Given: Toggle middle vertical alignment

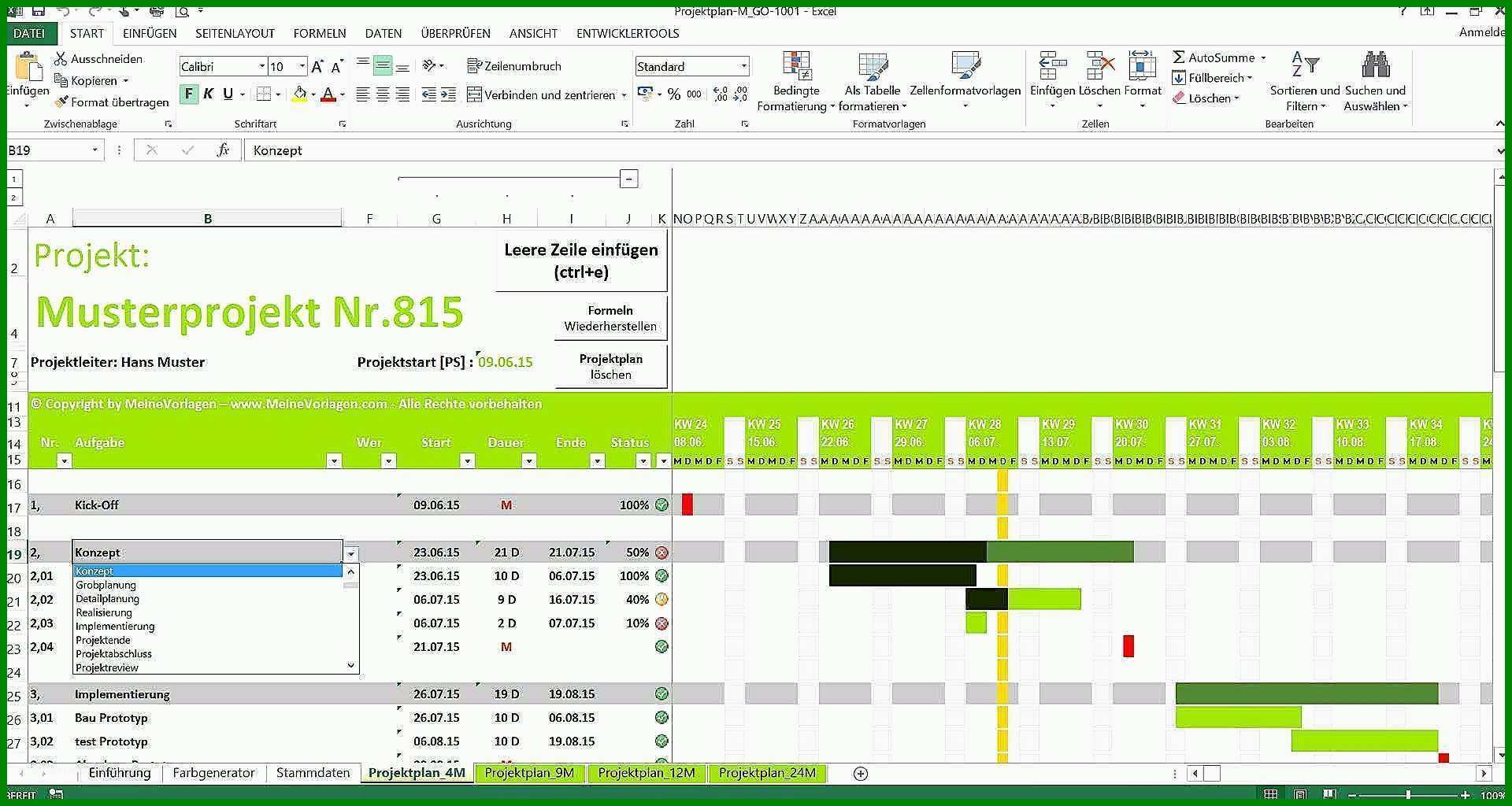Looking at the screenshot, I should (383, 66).
